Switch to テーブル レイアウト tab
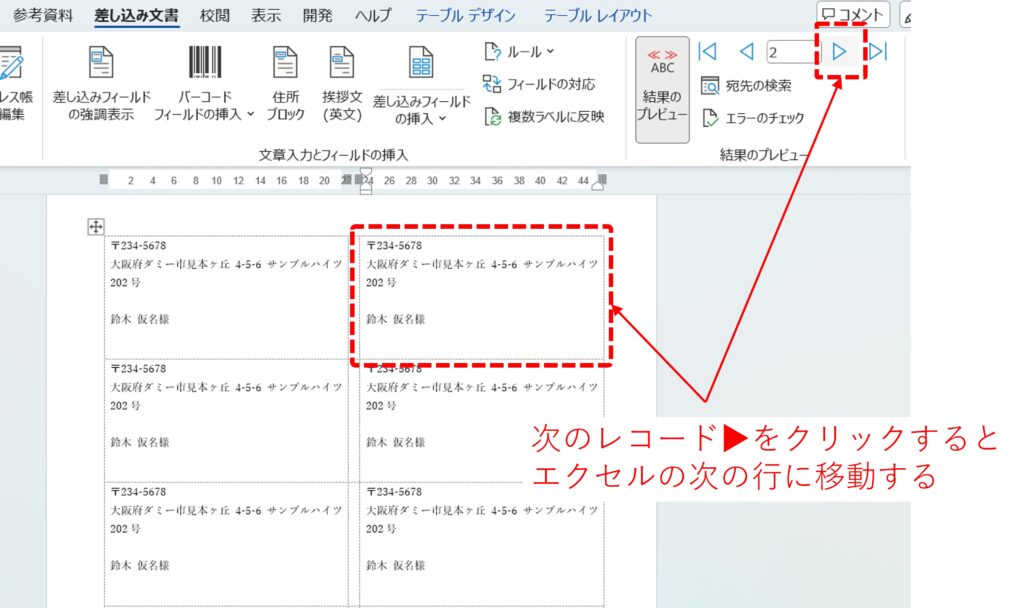This screenshot has width=1024, height=608. [598, 15]
